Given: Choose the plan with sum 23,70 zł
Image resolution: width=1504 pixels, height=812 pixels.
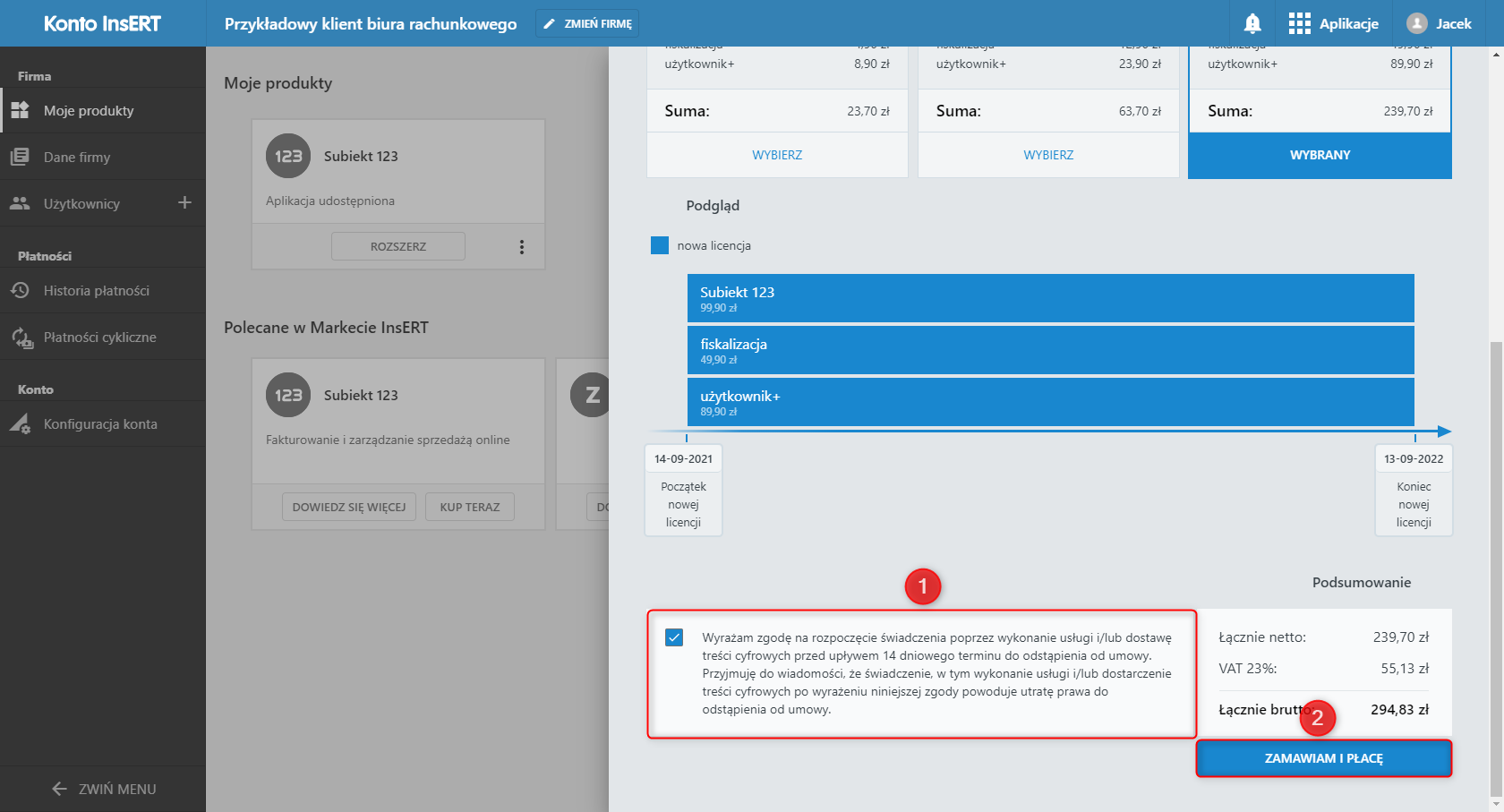Looking at the screenshot, I should tap(777, 155).
